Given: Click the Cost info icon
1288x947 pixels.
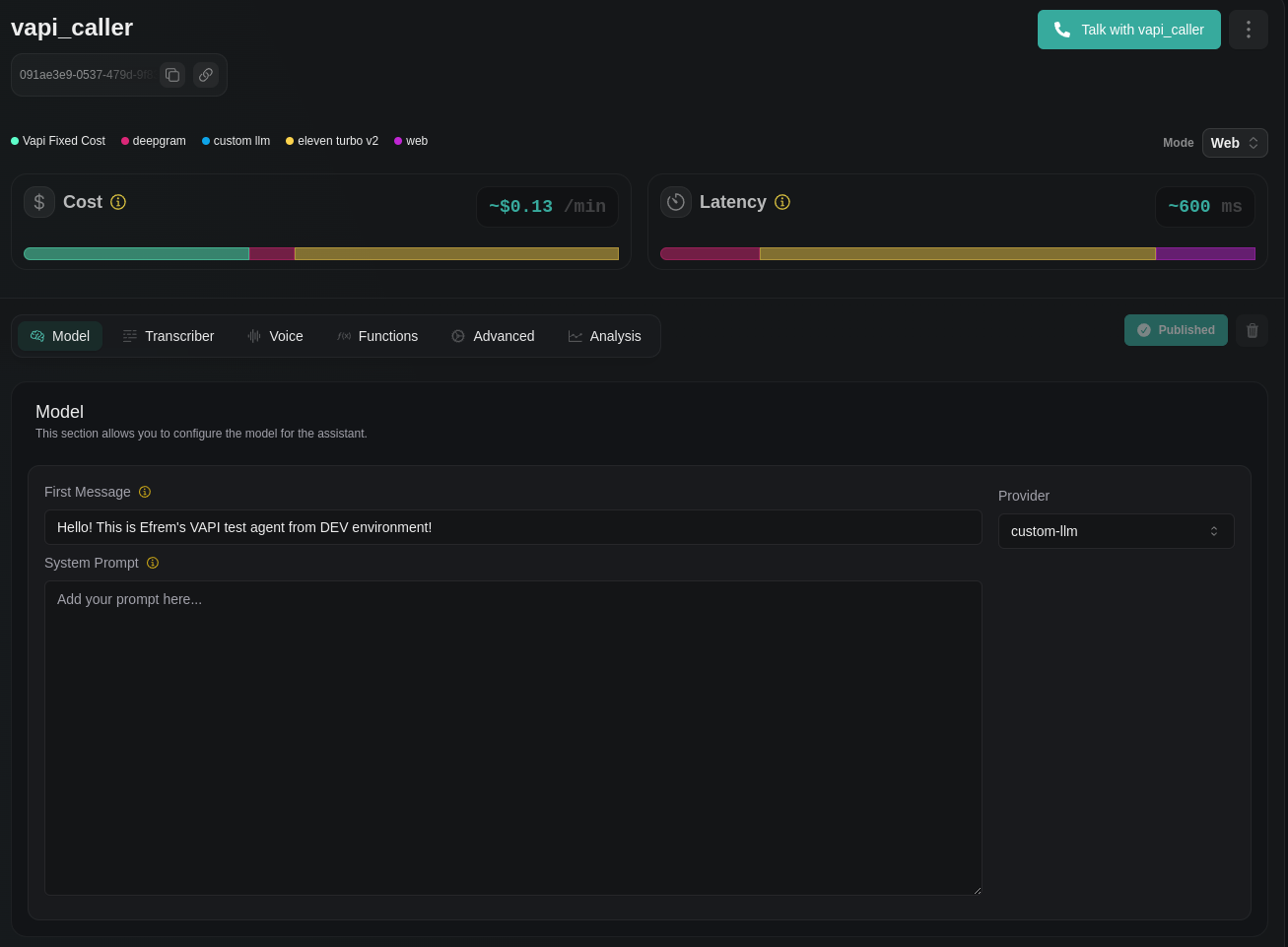Looking at the screenshot, I should pos(118,202).
